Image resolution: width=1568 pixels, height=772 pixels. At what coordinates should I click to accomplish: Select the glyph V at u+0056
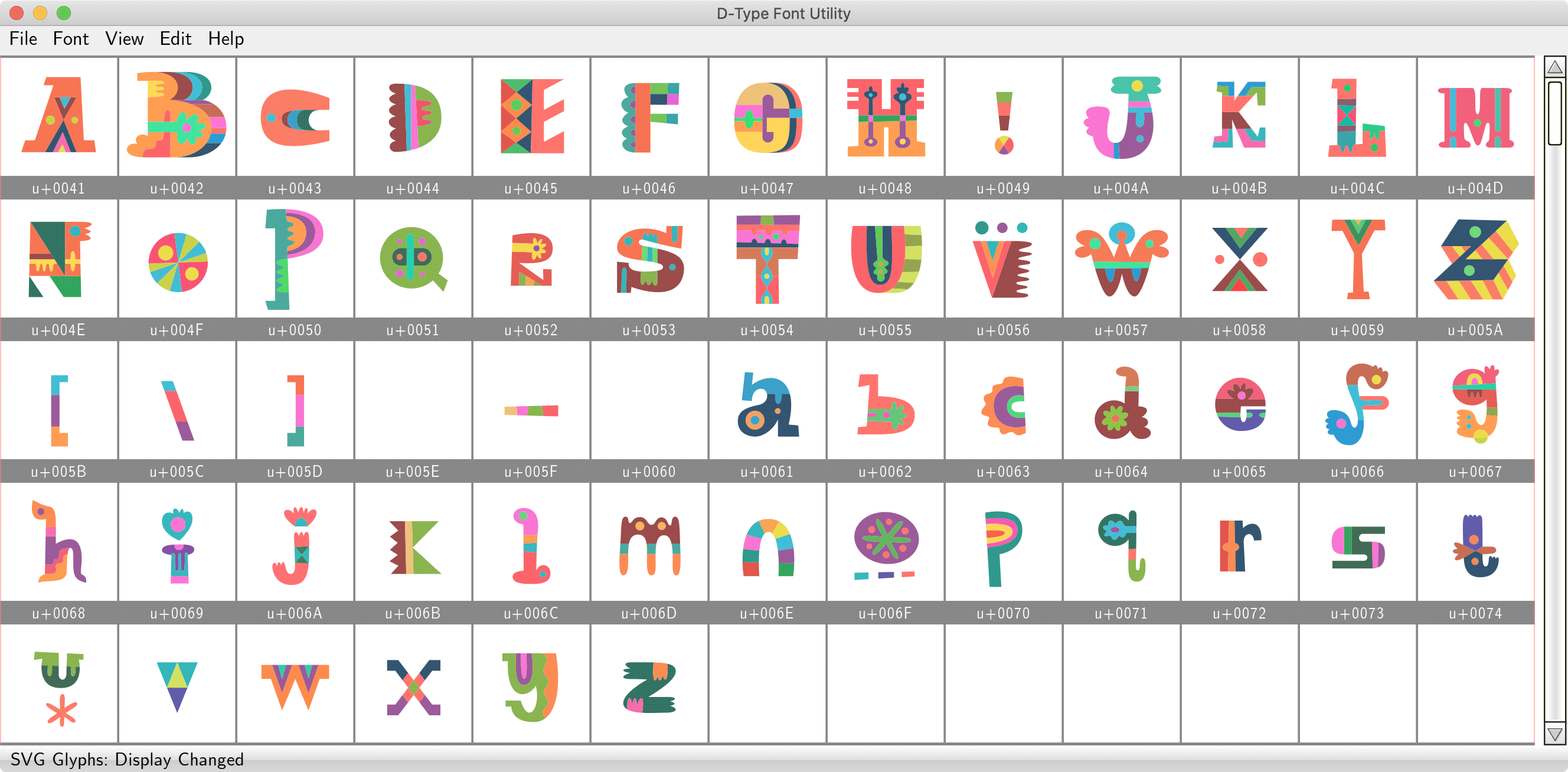tap(1002, 260)
